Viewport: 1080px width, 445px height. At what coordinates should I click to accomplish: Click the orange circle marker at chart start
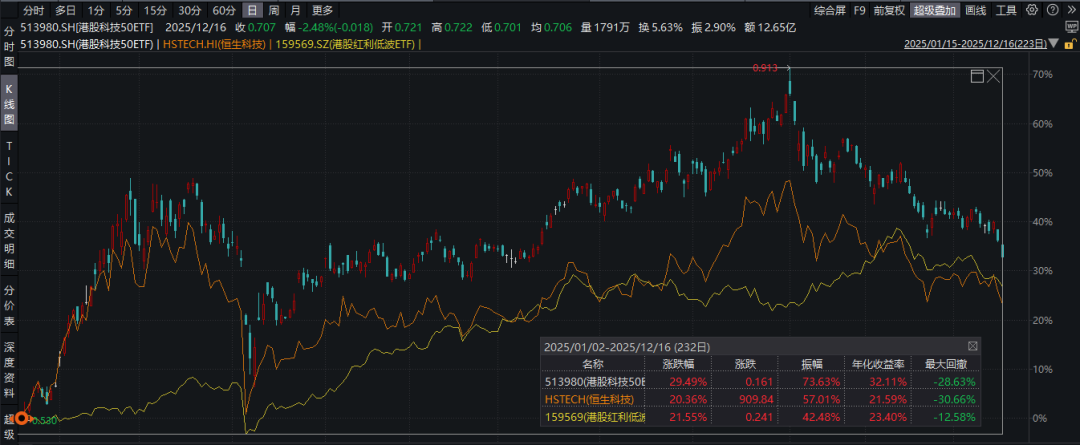point(23,417)
